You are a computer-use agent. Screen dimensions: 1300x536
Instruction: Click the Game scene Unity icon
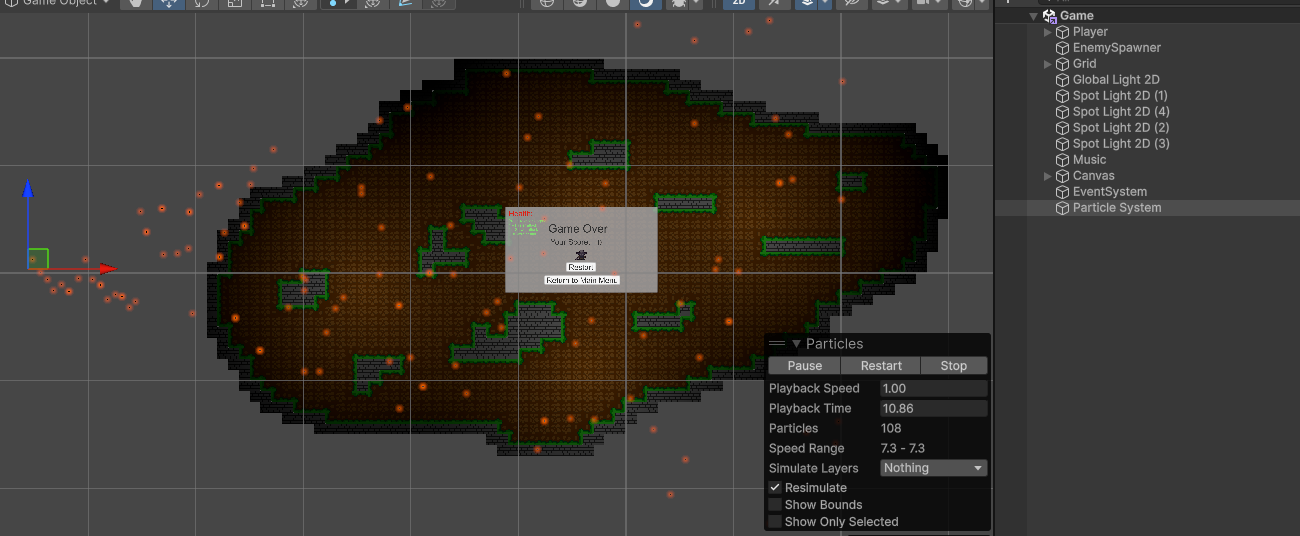[x=1049, y=16]
